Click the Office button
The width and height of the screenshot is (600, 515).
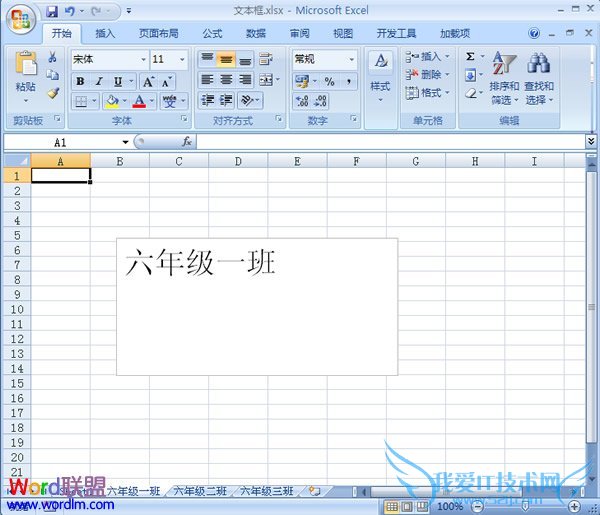21,19
